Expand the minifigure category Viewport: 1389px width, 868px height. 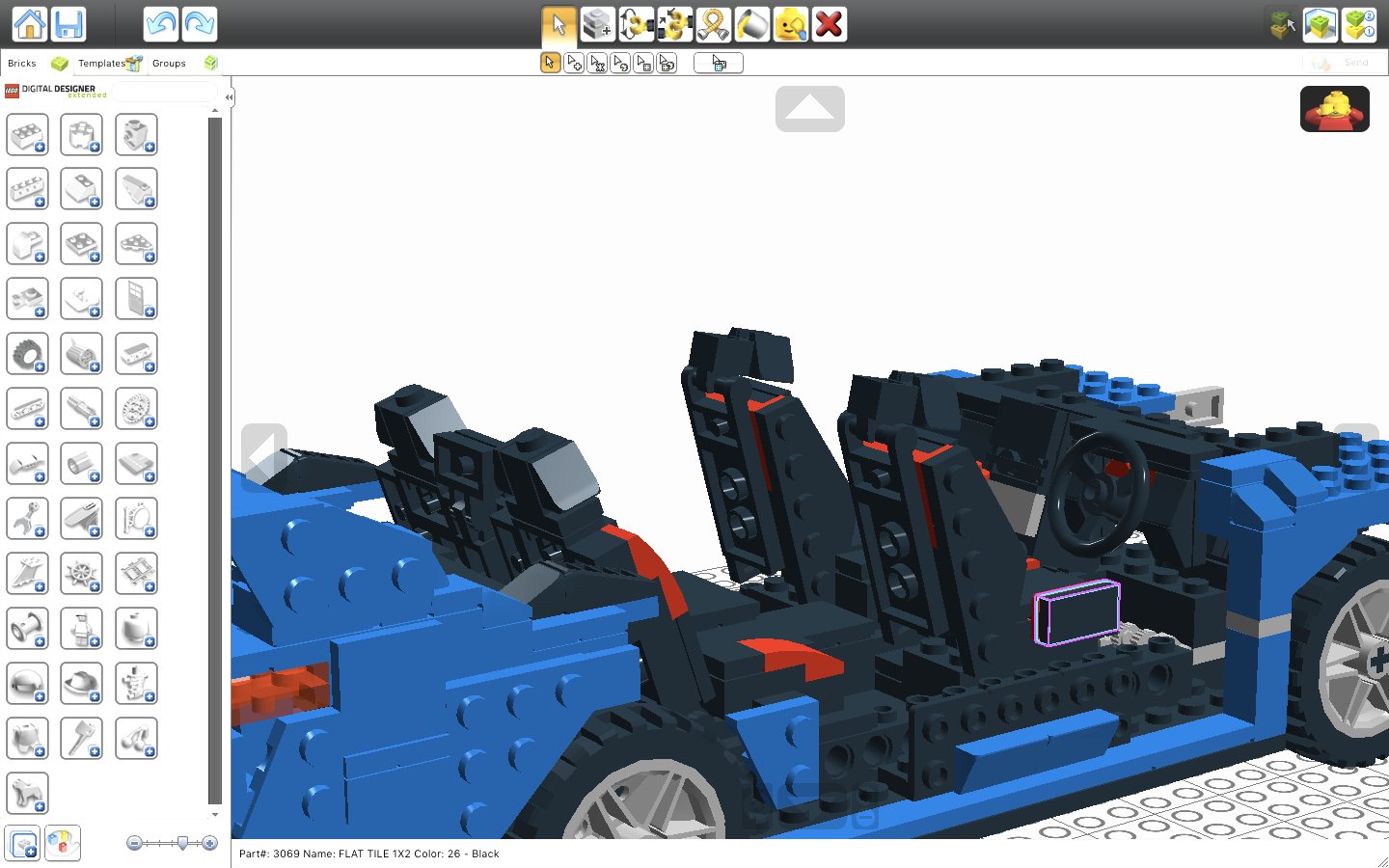coord(82,630)
